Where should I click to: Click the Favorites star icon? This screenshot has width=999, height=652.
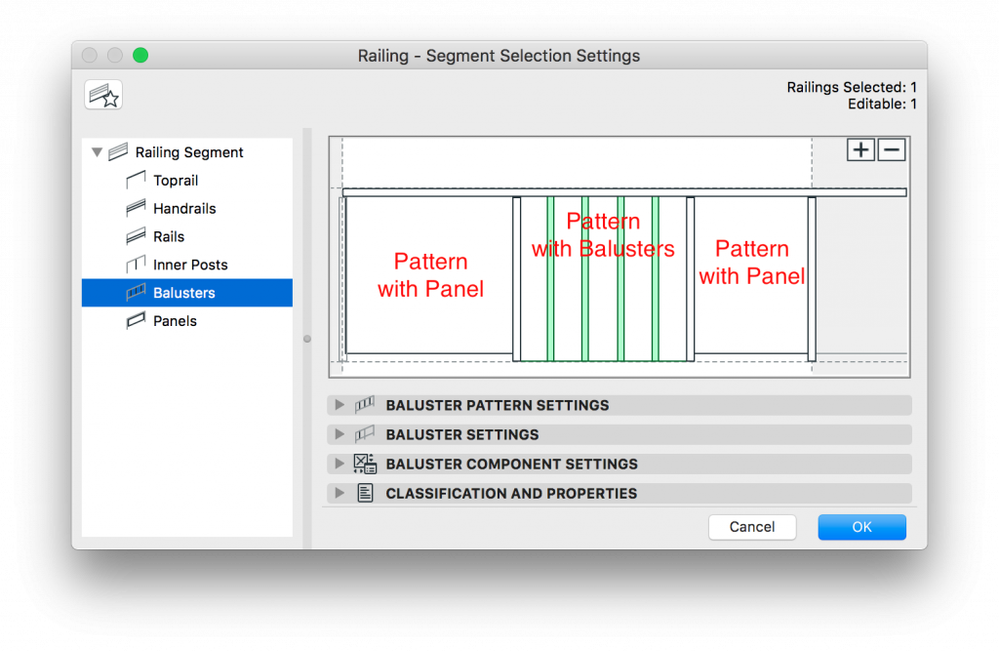[x=104, y=95]
